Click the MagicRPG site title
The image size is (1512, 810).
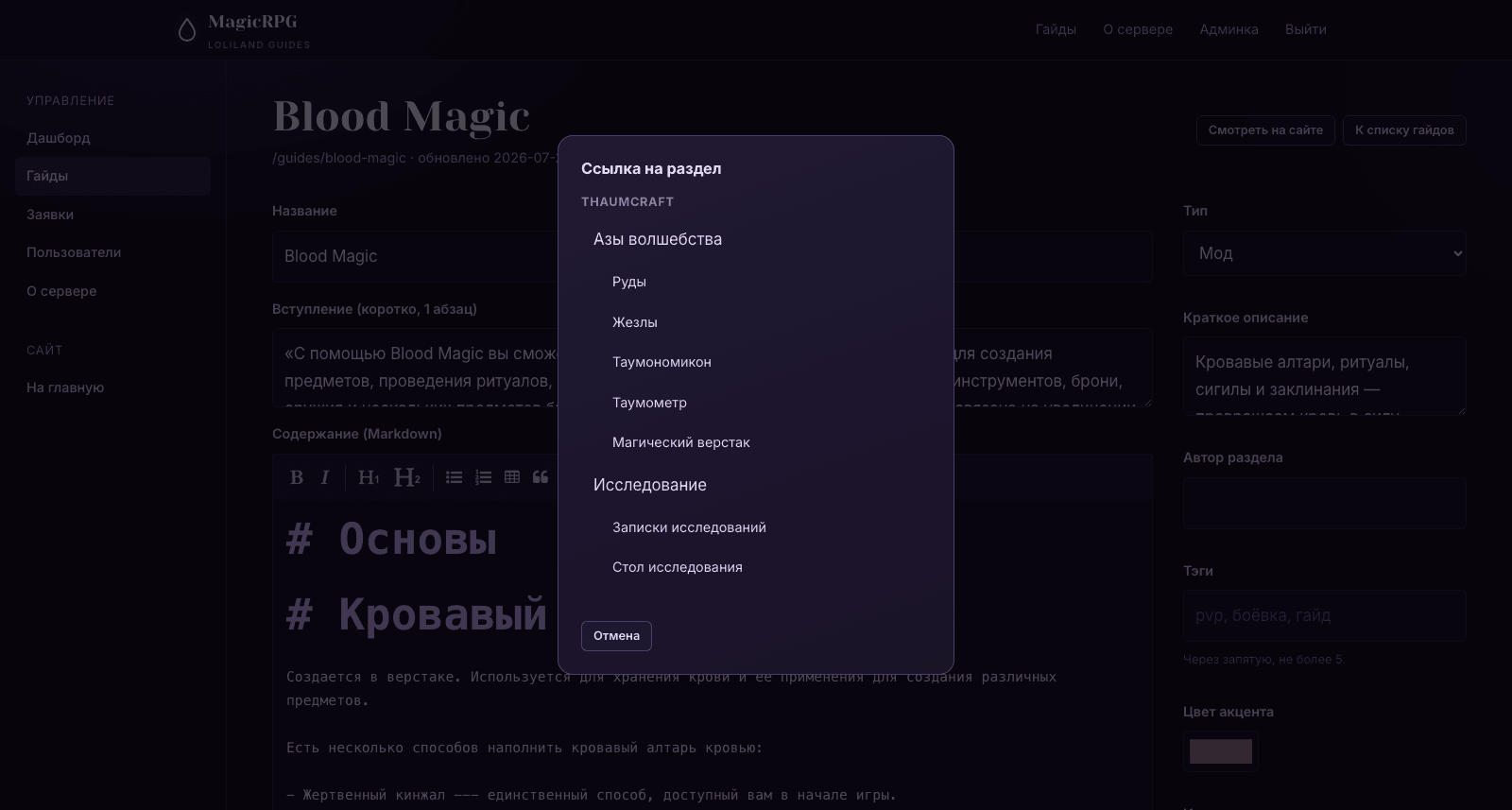tap(252, 22)
